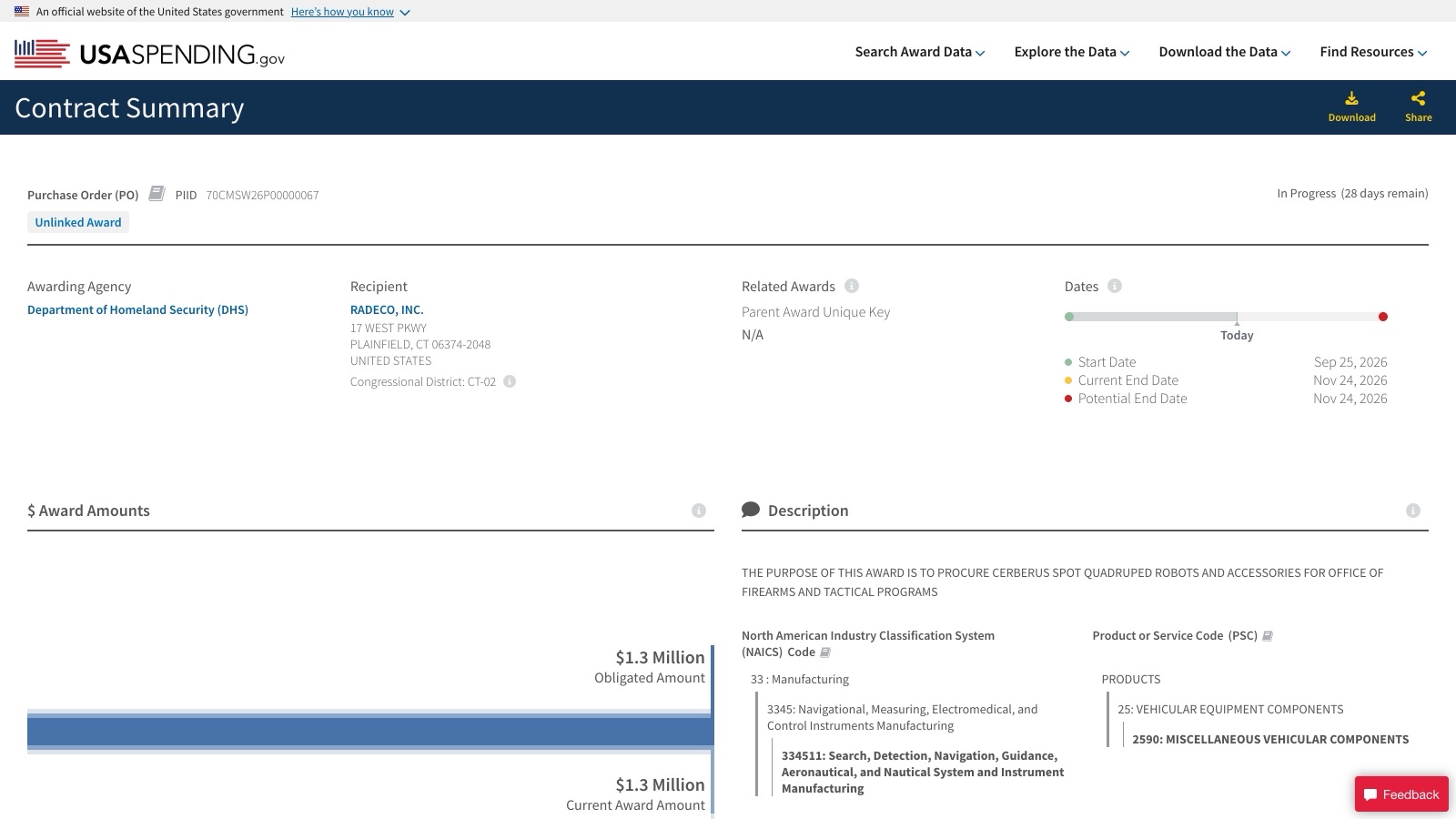Viewport: 1456px width, 819px height.
Task: Click the '$1.3 Million' Obligated Amount value
Action: (x=660, y=657)
